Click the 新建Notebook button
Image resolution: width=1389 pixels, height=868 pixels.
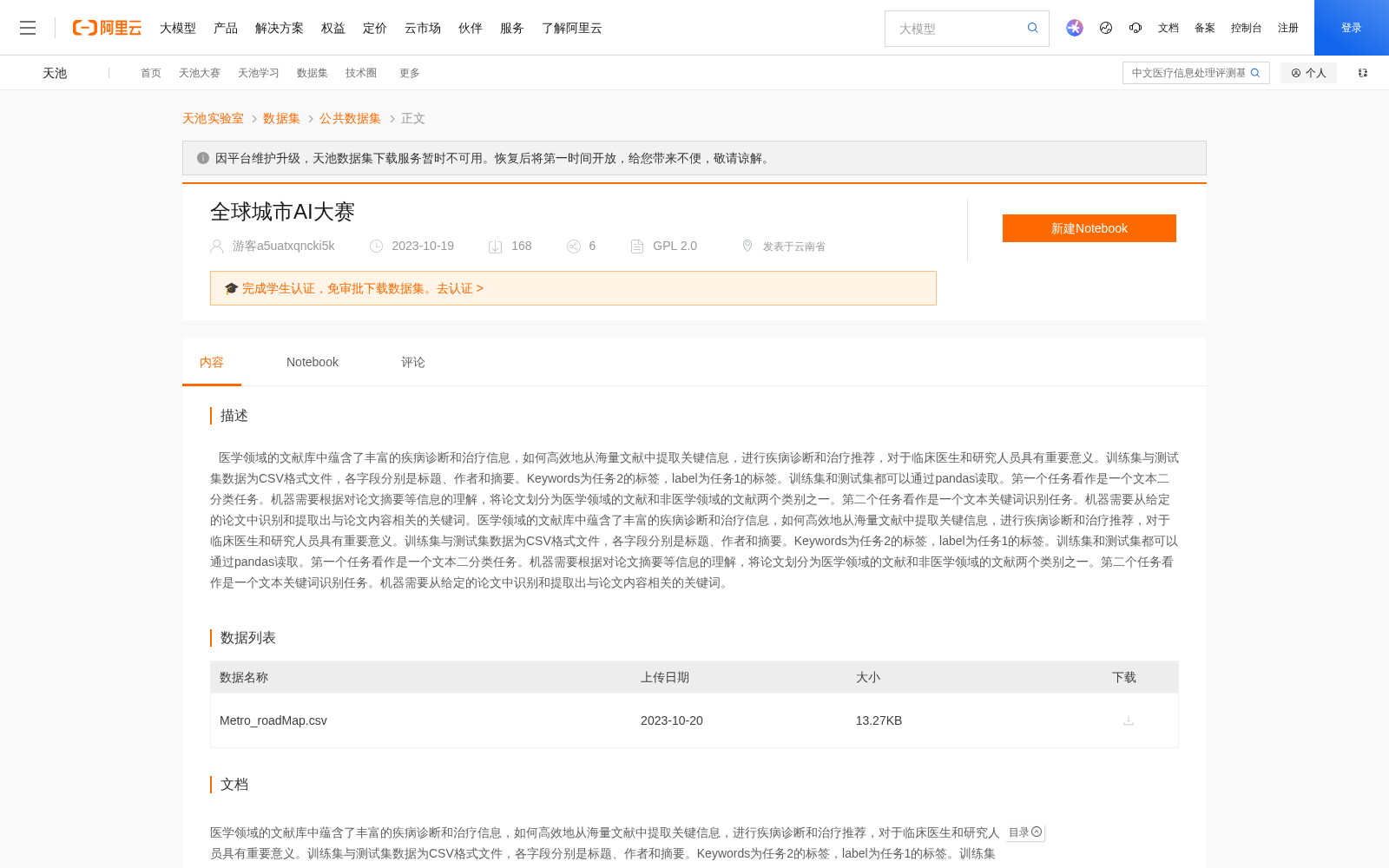[1089, 228]
